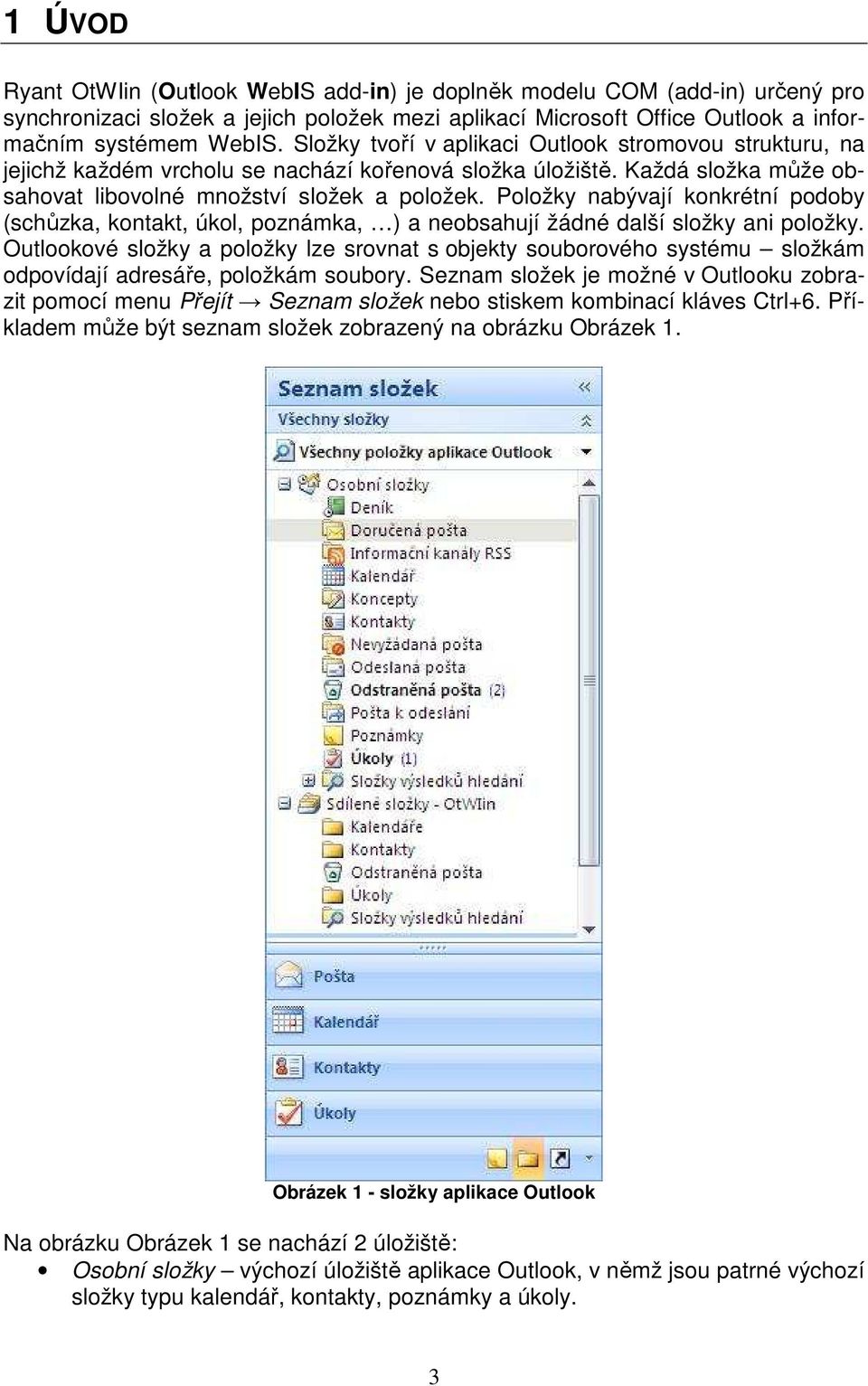Select the Odeslaná pošta label

[408, 667]
